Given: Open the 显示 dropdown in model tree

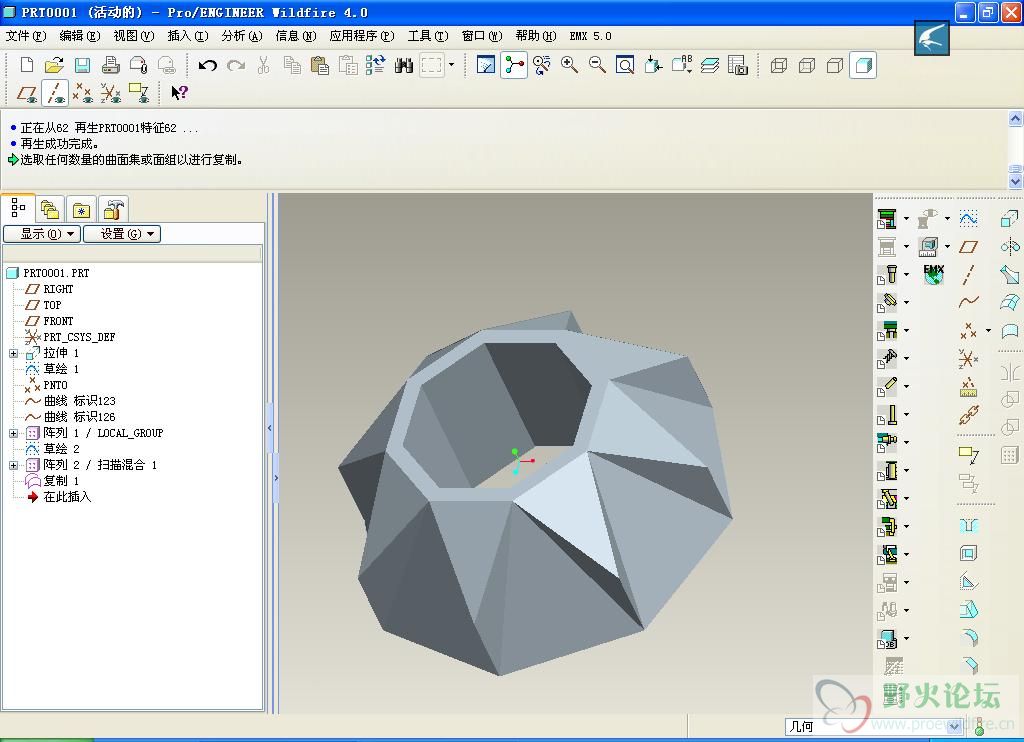Looking at the screenshot, I should (x=42, y=234).
